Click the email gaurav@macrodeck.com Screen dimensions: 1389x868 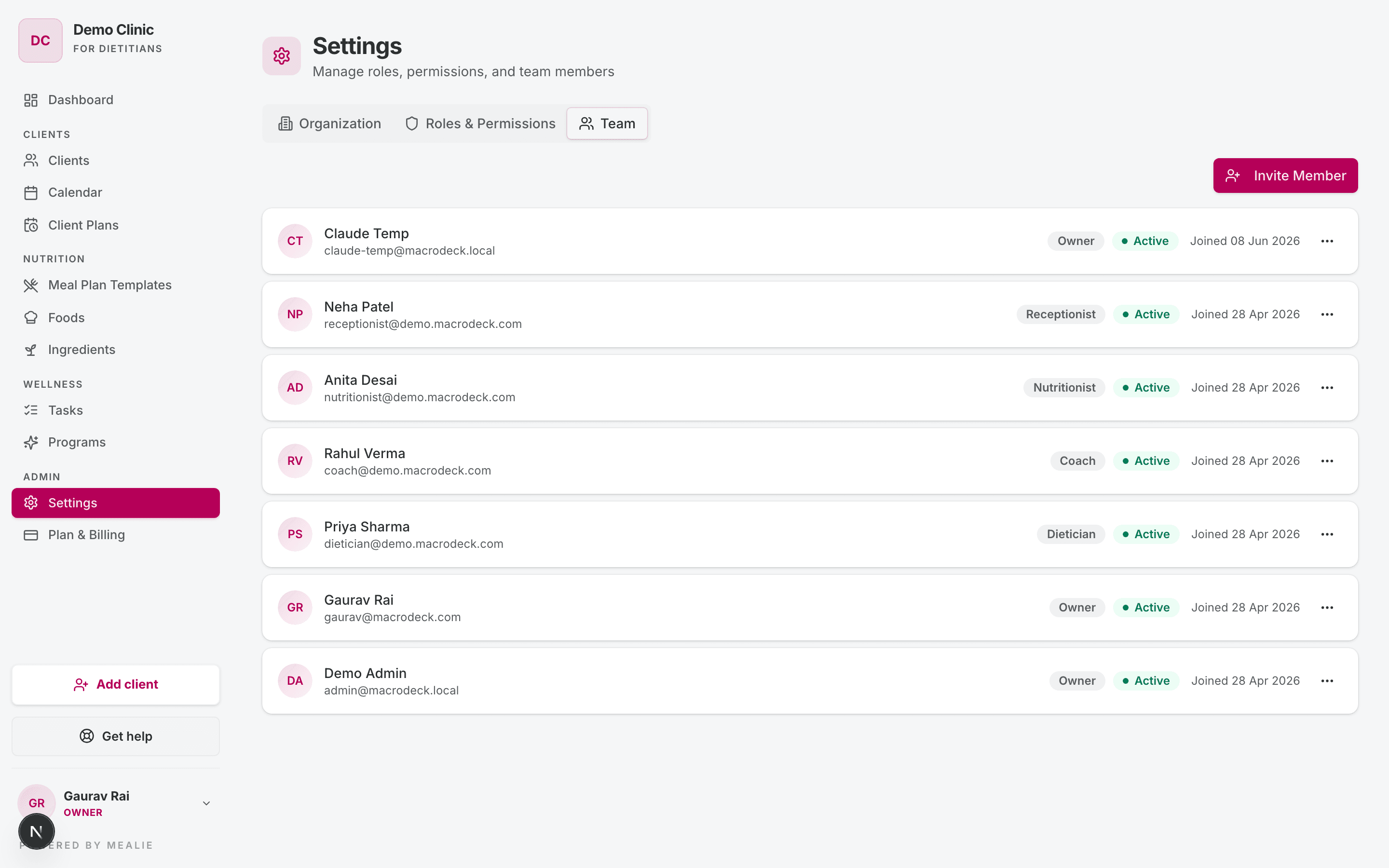pos(393,617)
